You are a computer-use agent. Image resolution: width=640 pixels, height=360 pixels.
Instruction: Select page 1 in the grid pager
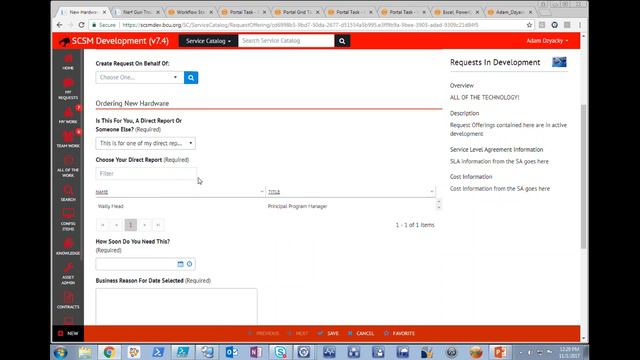[x=131, y=225]
